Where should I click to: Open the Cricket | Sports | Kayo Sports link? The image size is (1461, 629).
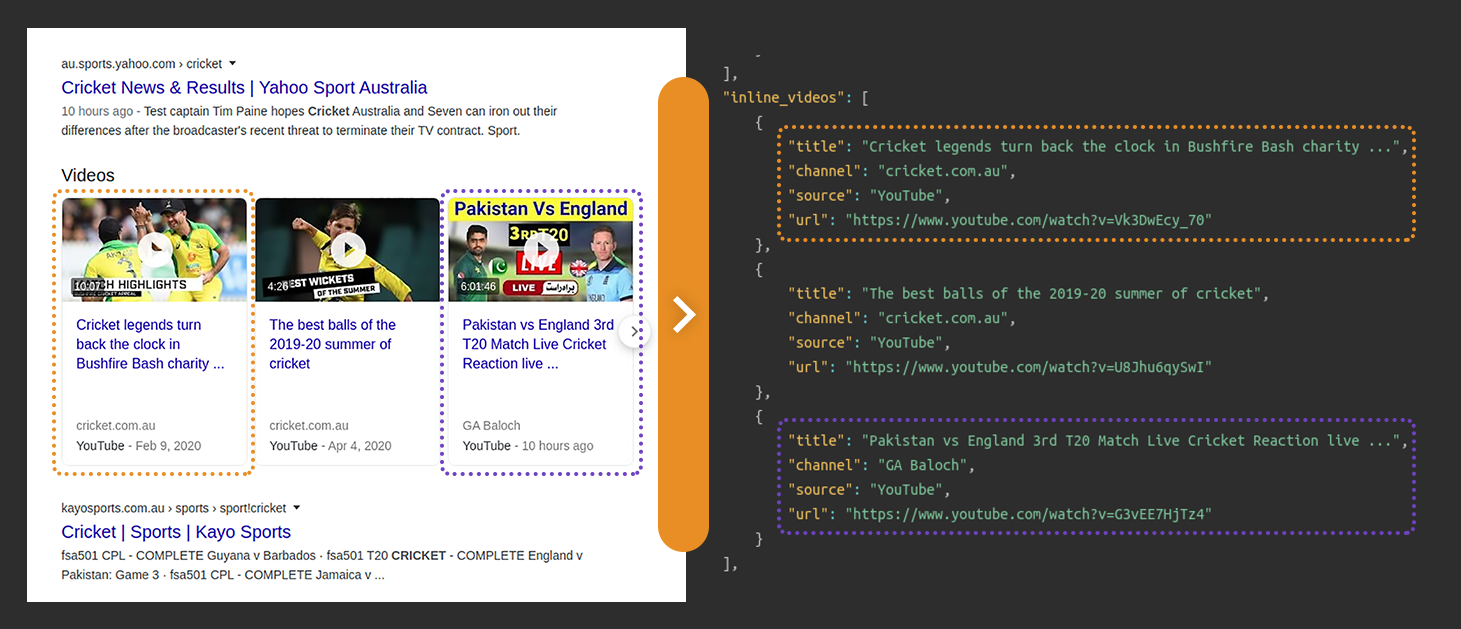176,531
